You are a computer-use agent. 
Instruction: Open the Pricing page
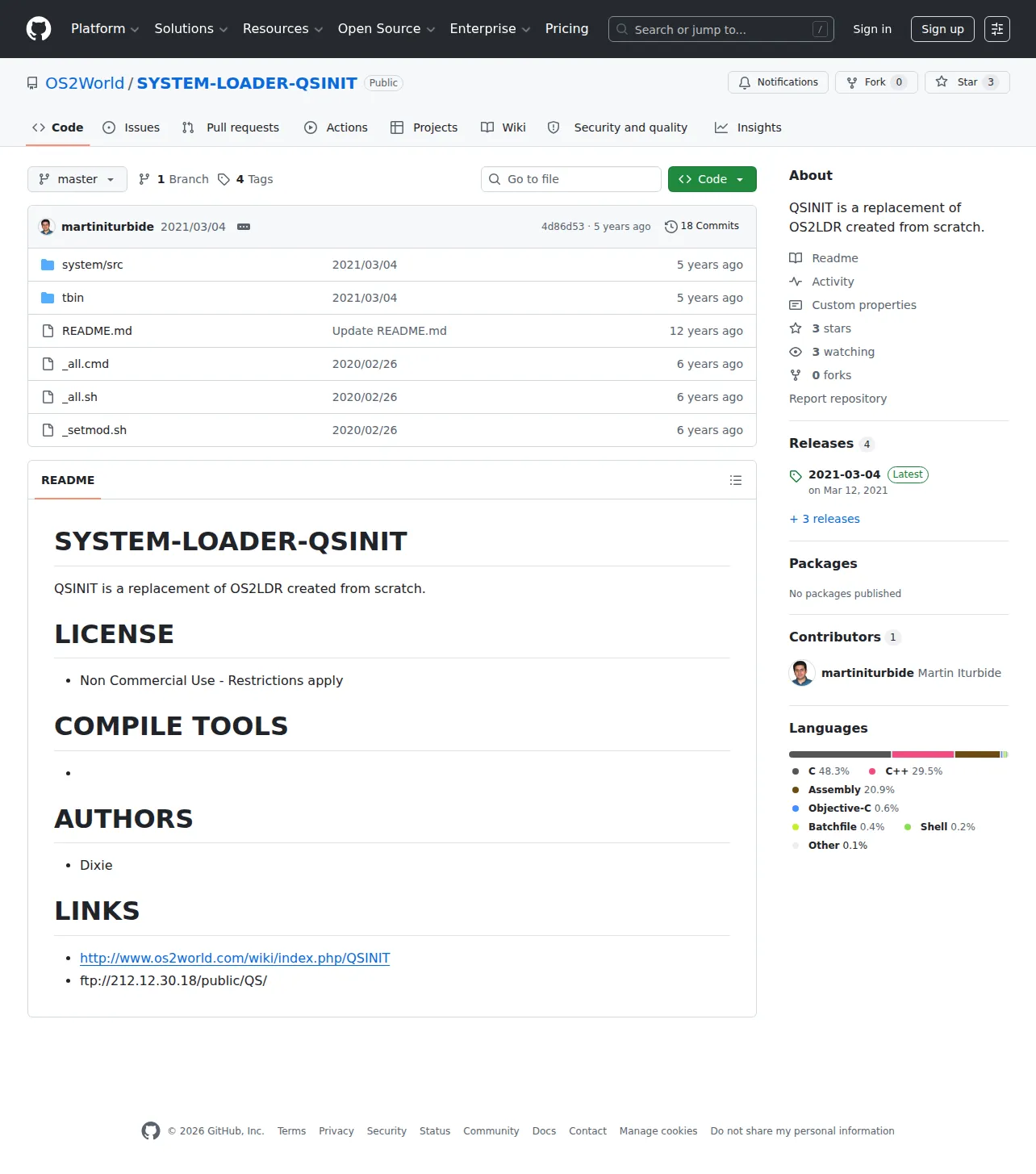566,29
